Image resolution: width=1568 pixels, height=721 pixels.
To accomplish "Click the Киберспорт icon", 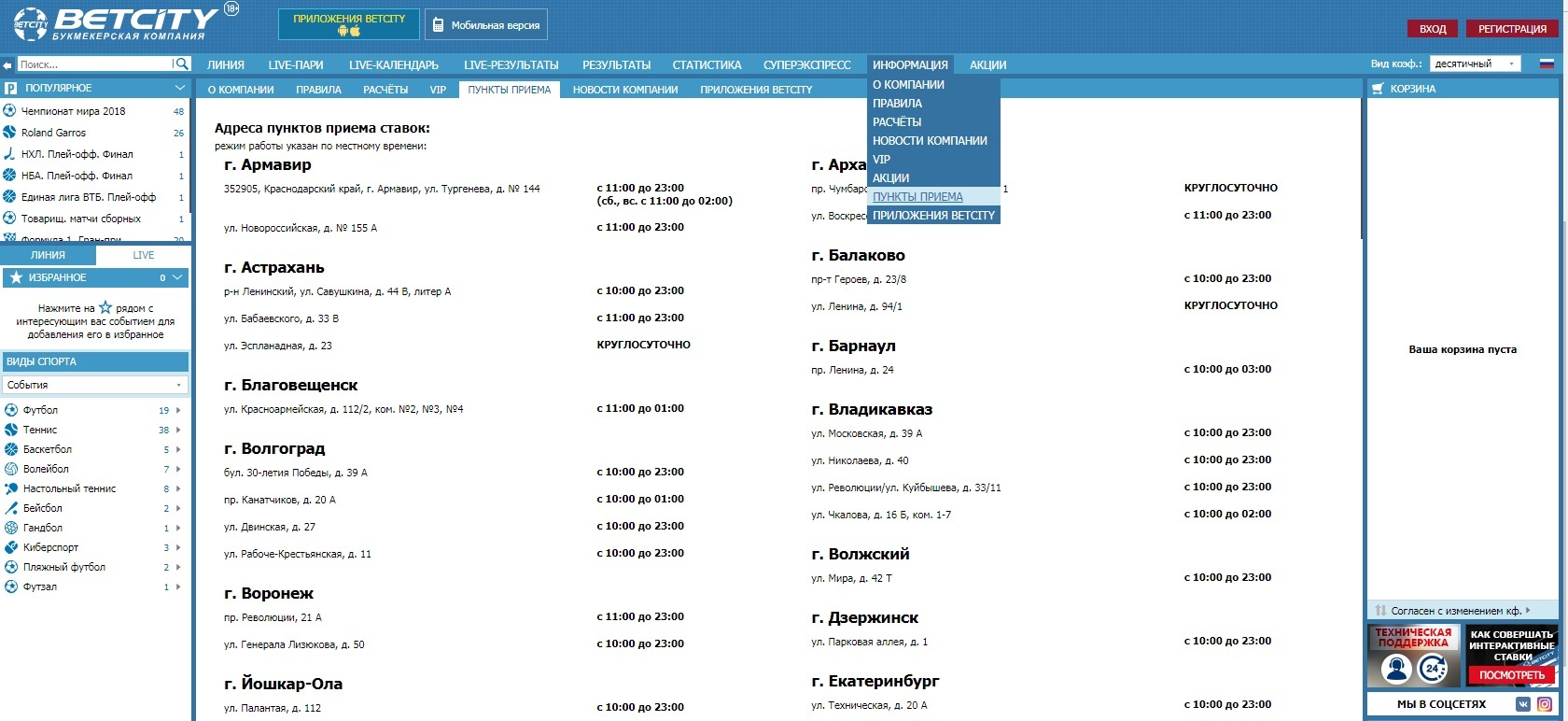I will pyautogui.click(x=11, y=547).
